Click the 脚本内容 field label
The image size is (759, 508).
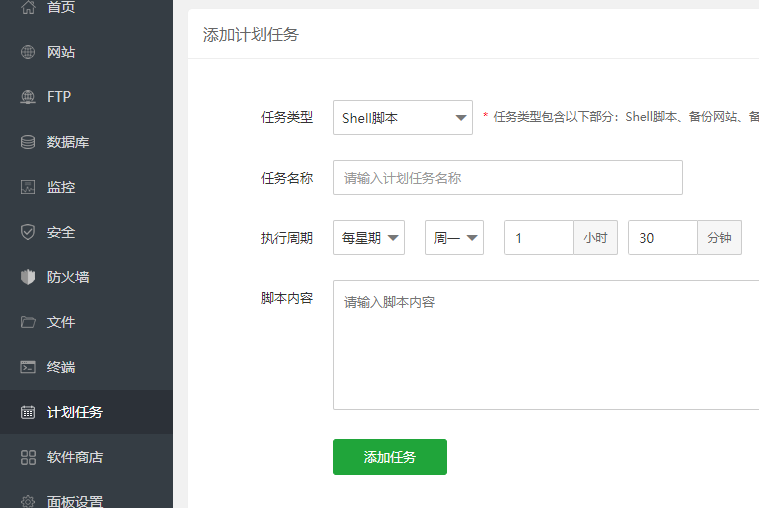287,298
